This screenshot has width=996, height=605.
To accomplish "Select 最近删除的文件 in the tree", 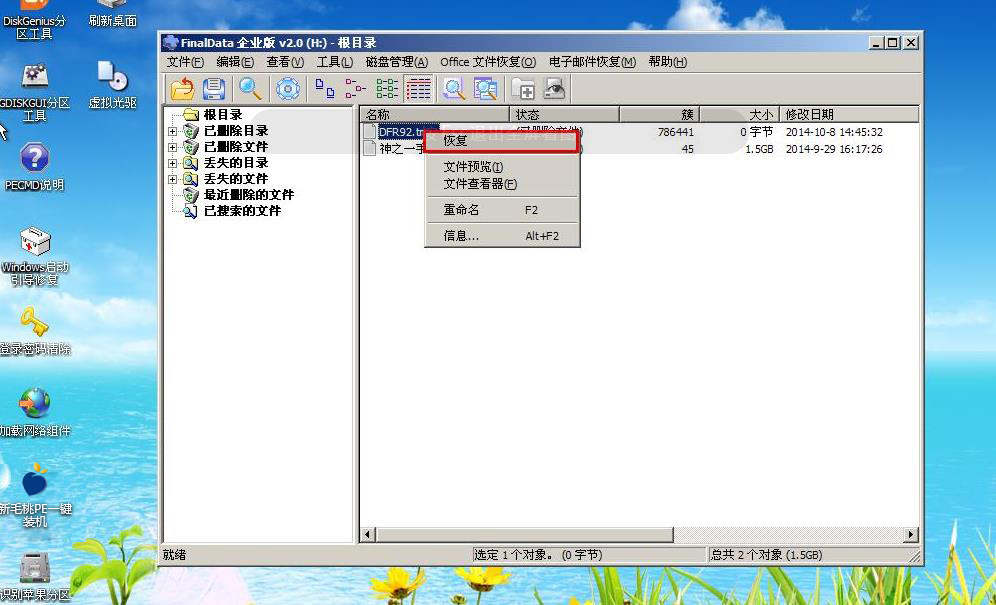I will coord(248,194).
